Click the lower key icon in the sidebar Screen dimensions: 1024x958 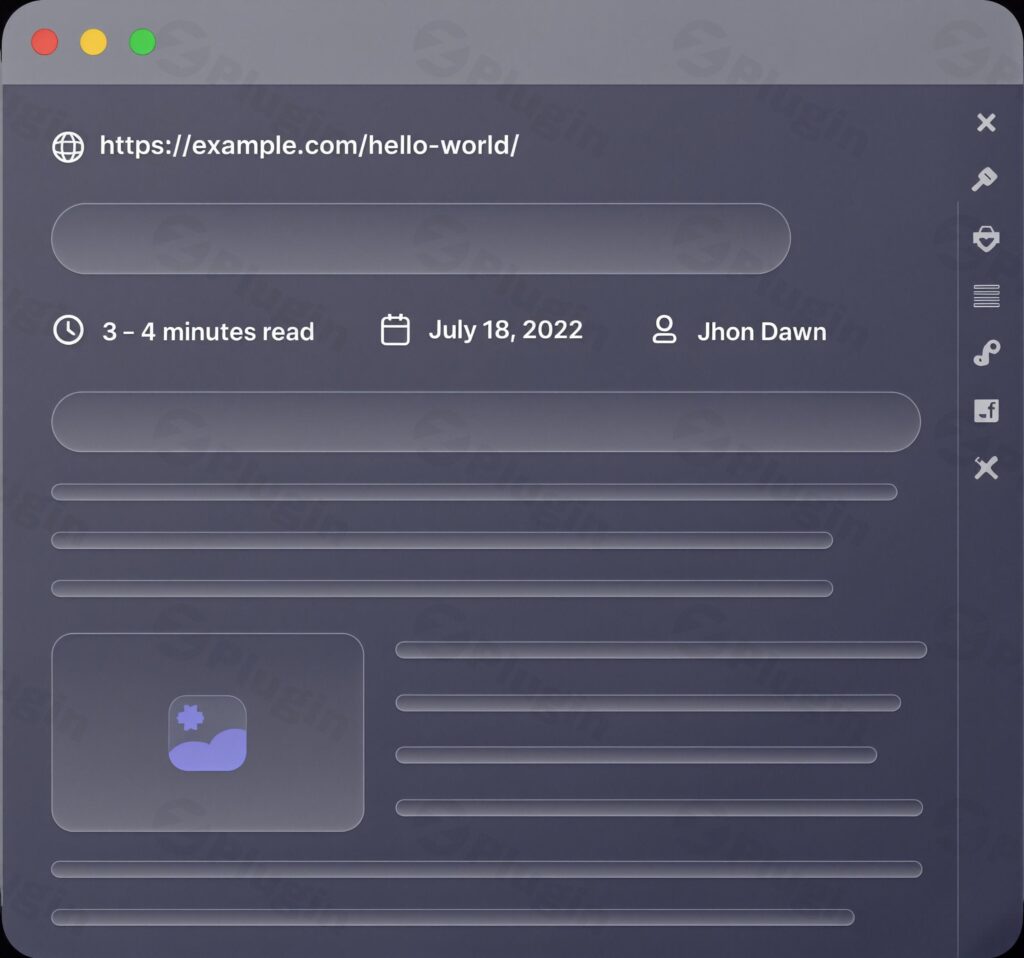click(x=986, y=352)
